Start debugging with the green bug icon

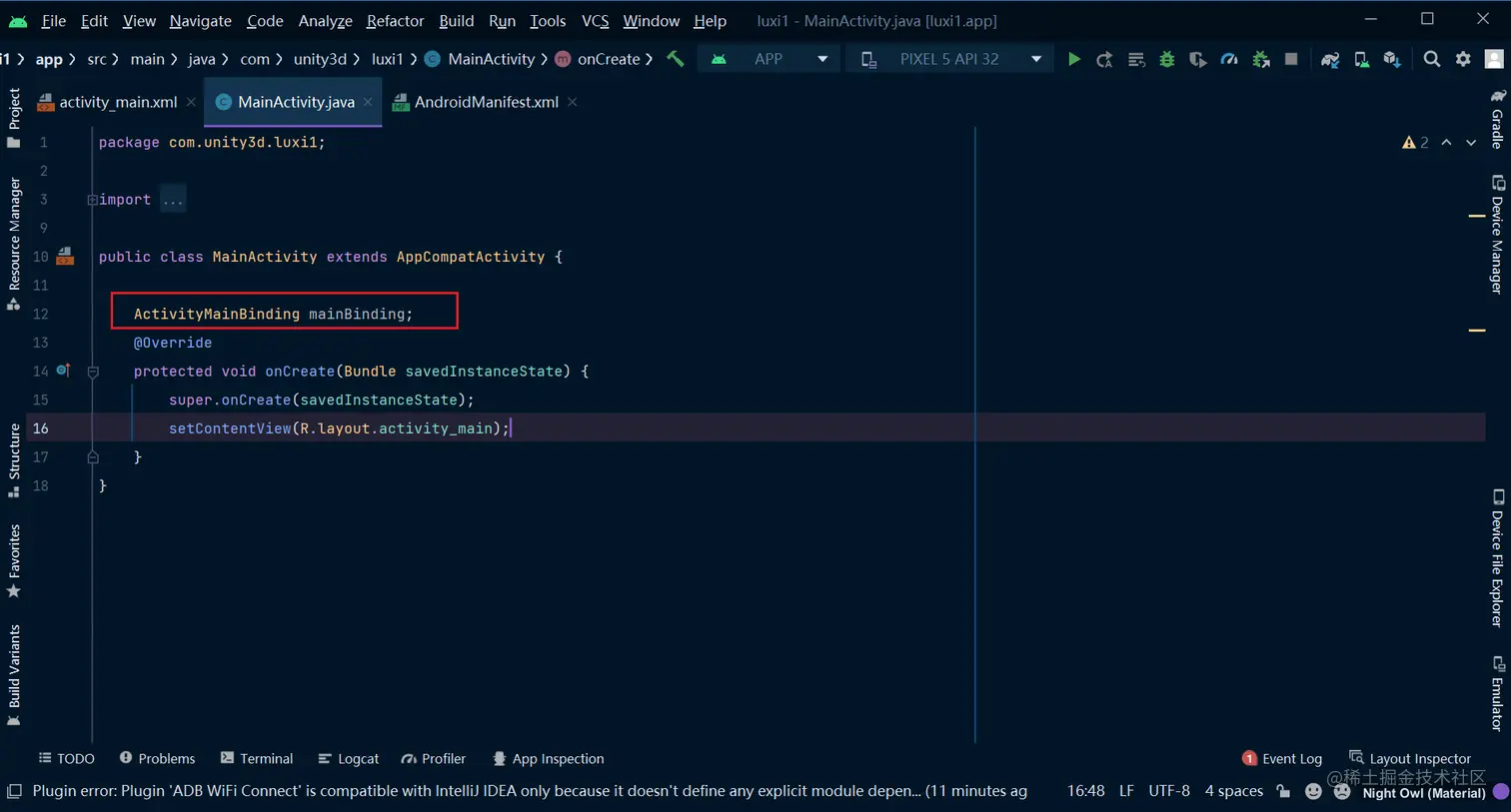tap(1166, 60)
